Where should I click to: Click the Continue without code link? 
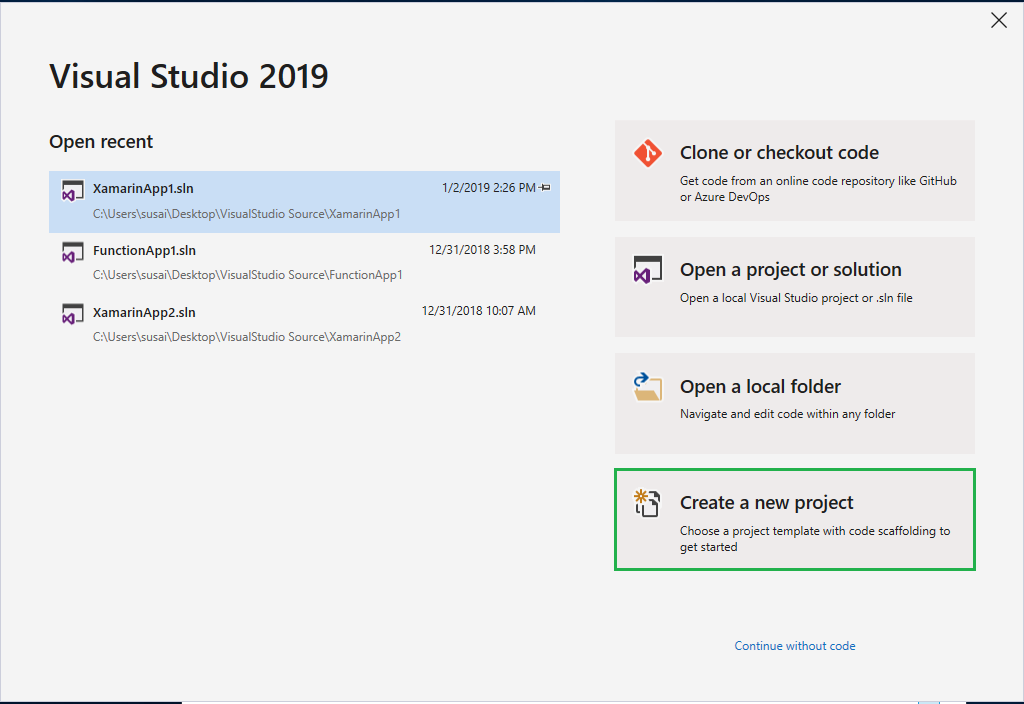point(794,645)
